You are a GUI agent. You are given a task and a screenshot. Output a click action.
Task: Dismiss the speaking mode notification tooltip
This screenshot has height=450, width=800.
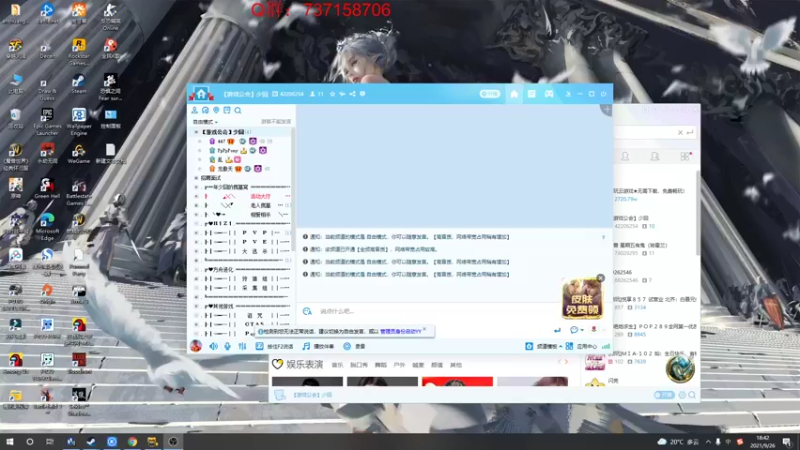coord(424,329)
